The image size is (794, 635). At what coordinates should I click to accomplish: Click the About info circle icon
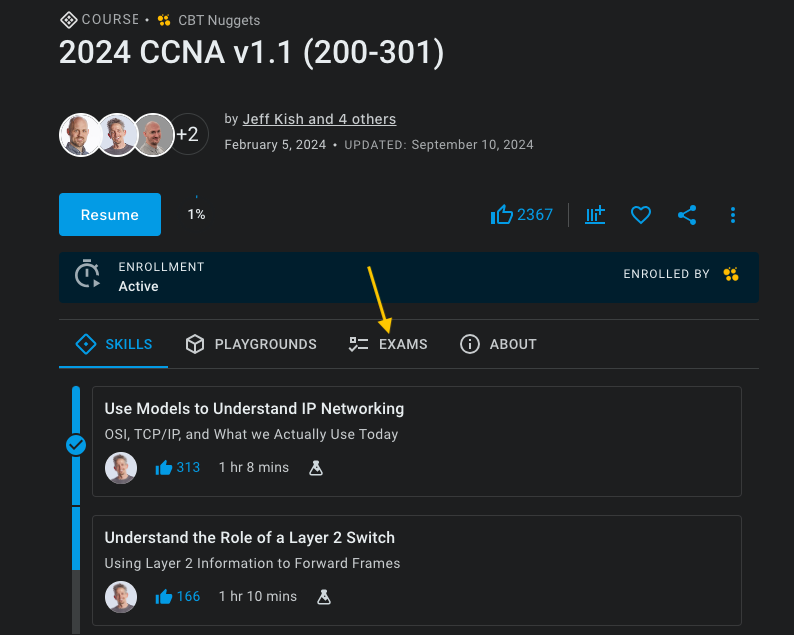pyautogui.click(x=469, y=344)
